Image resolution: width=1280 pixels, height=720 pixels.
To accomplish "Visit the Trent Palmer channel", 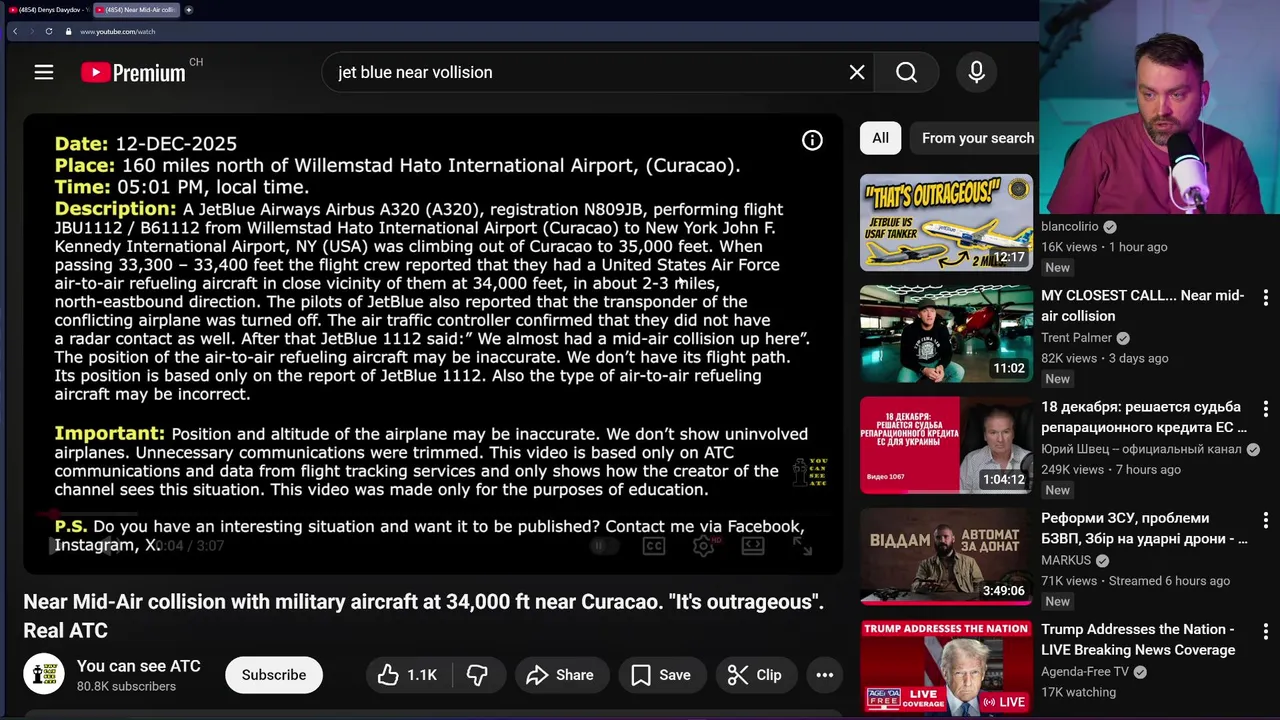I will pyautogui.click(x=1077, y=338).
